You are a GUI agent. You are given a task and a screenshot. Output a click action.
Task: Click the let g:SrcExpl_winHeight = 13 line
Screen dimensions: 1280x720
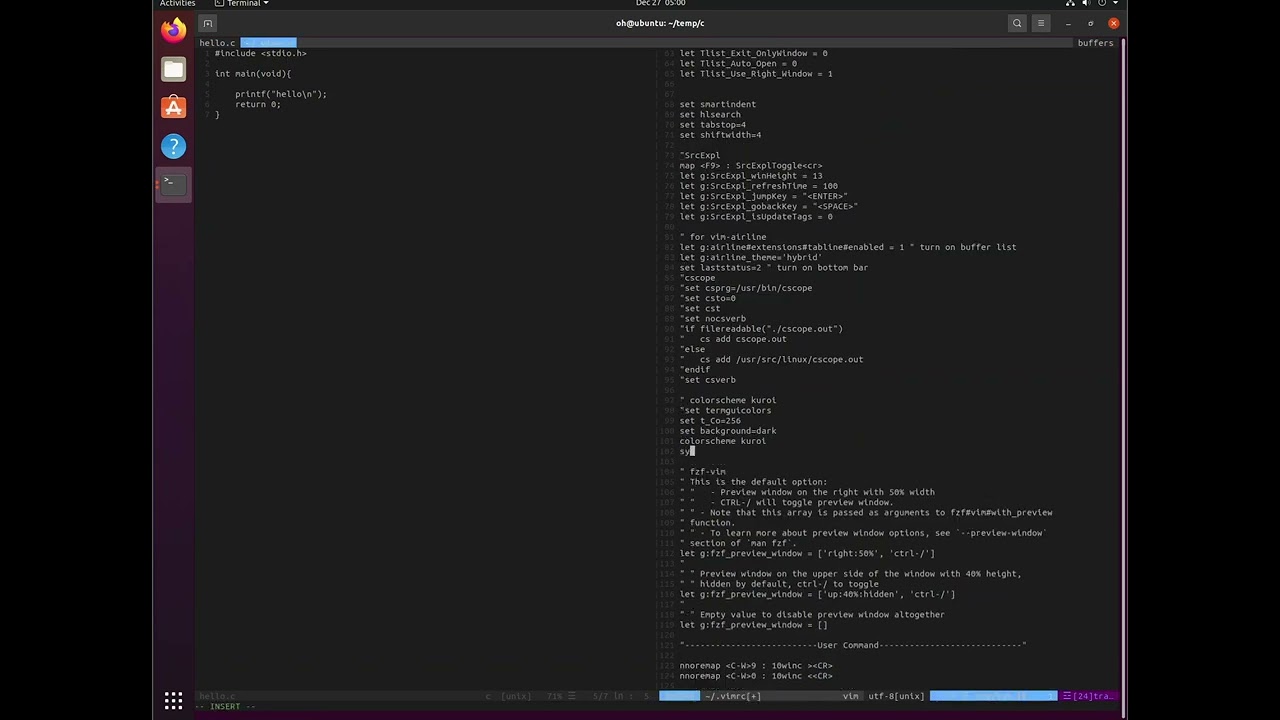751,176
